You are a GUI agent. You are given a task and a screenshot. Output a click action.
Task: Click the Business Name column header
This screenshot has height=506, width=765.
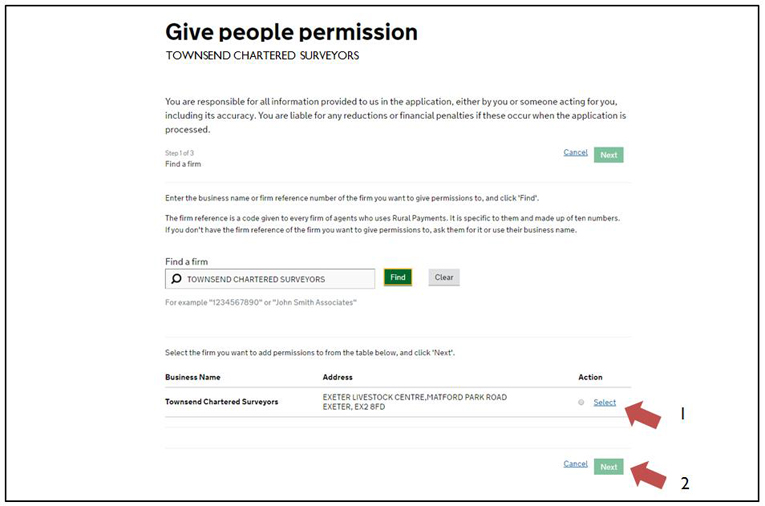193,377
